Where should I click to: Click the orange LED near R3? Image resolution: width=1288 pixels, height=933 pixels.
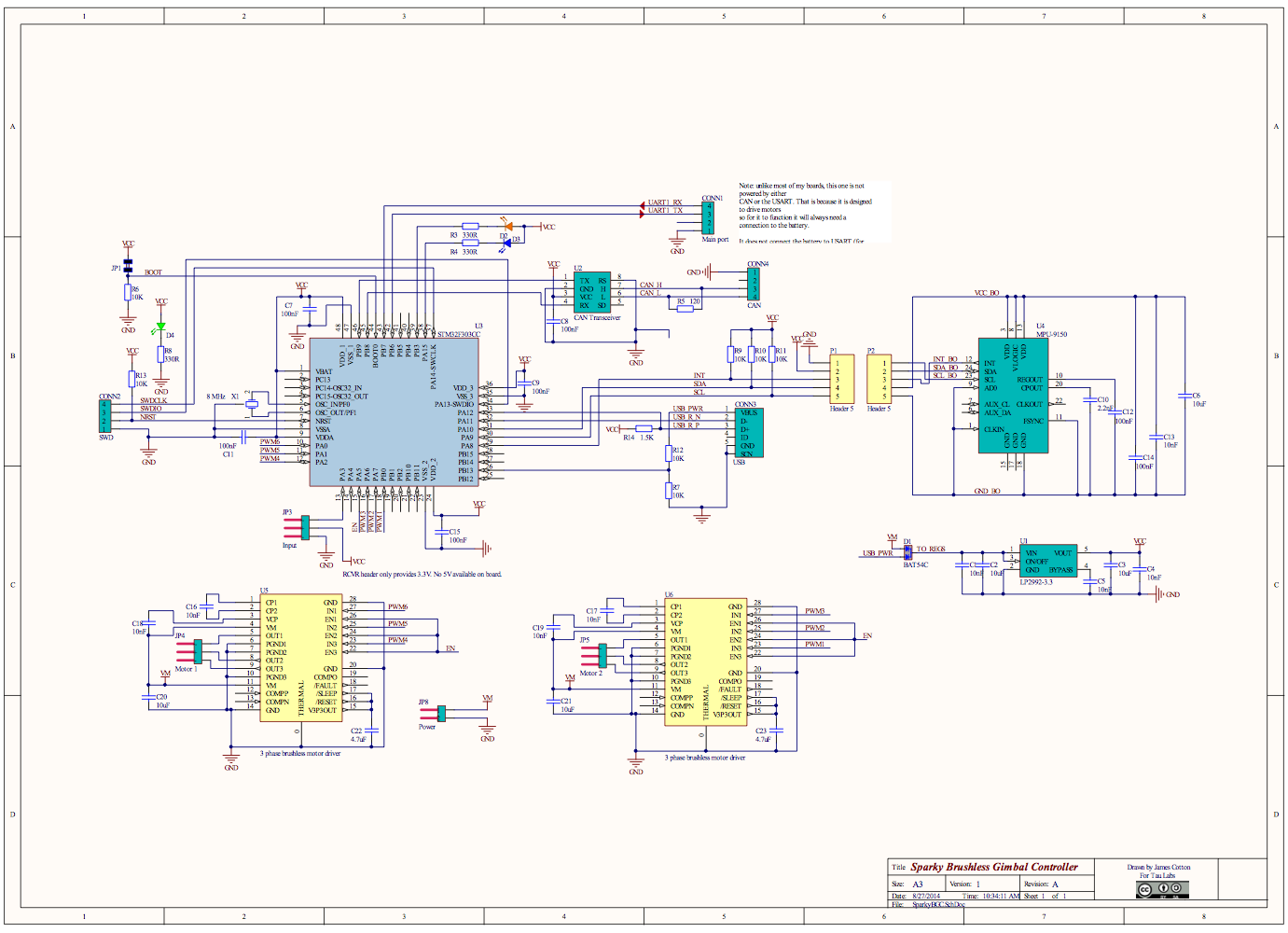pos(508,226)
